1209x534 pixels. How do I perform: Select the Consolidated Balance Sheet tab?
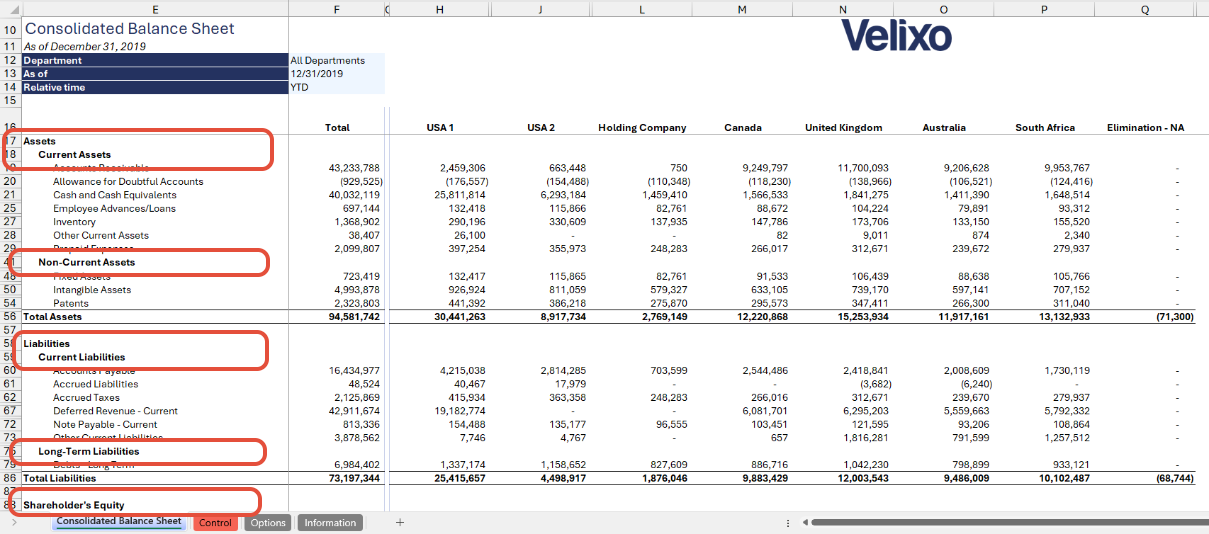pyautogui.click(x=119, y=522)
